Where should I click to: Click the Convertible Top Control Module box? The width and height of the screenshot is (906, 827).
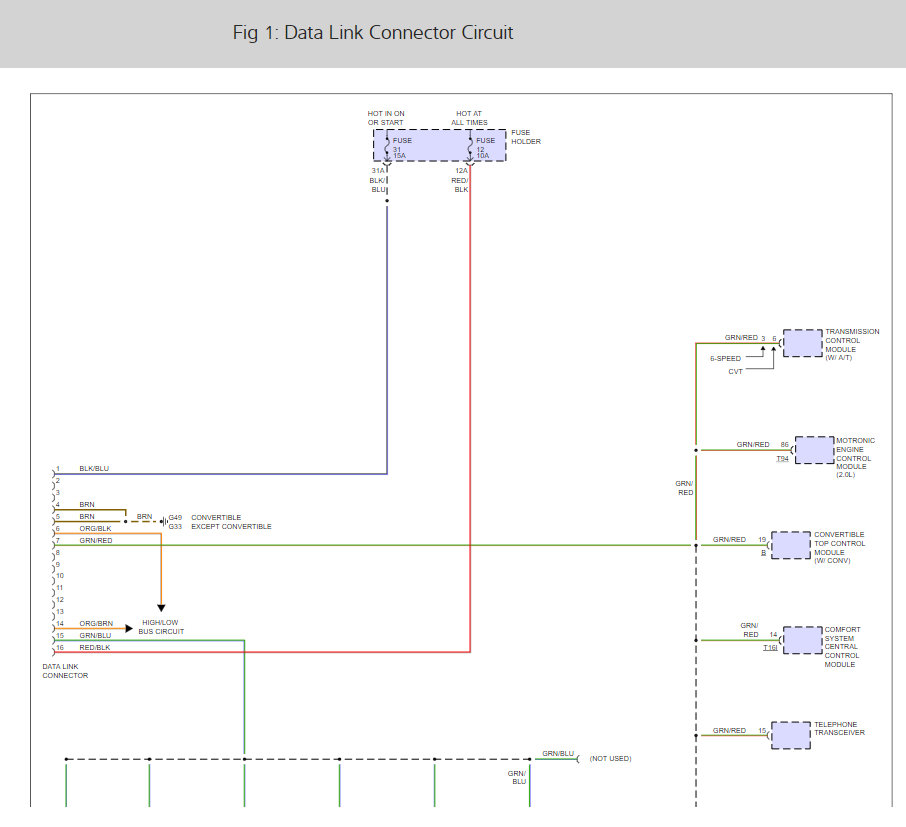[x=790, y=545]
